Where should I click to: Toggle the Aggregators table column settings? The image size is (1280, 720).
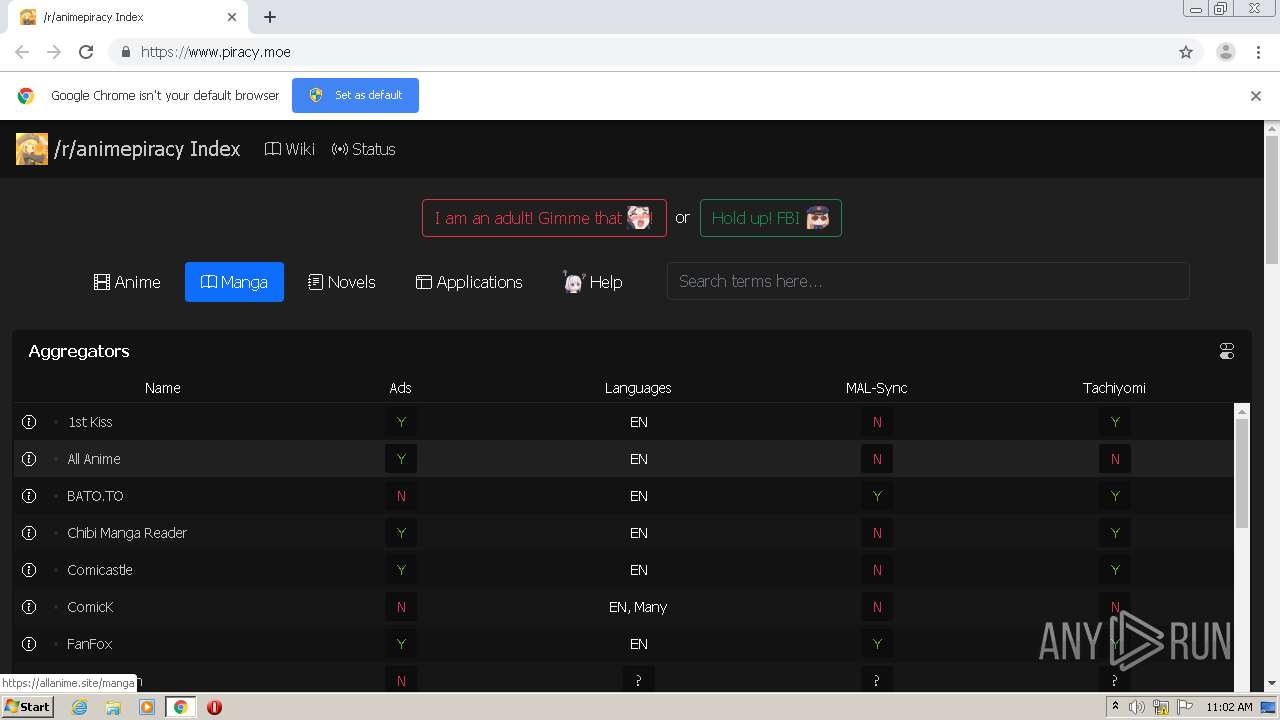click(1227, 351)
